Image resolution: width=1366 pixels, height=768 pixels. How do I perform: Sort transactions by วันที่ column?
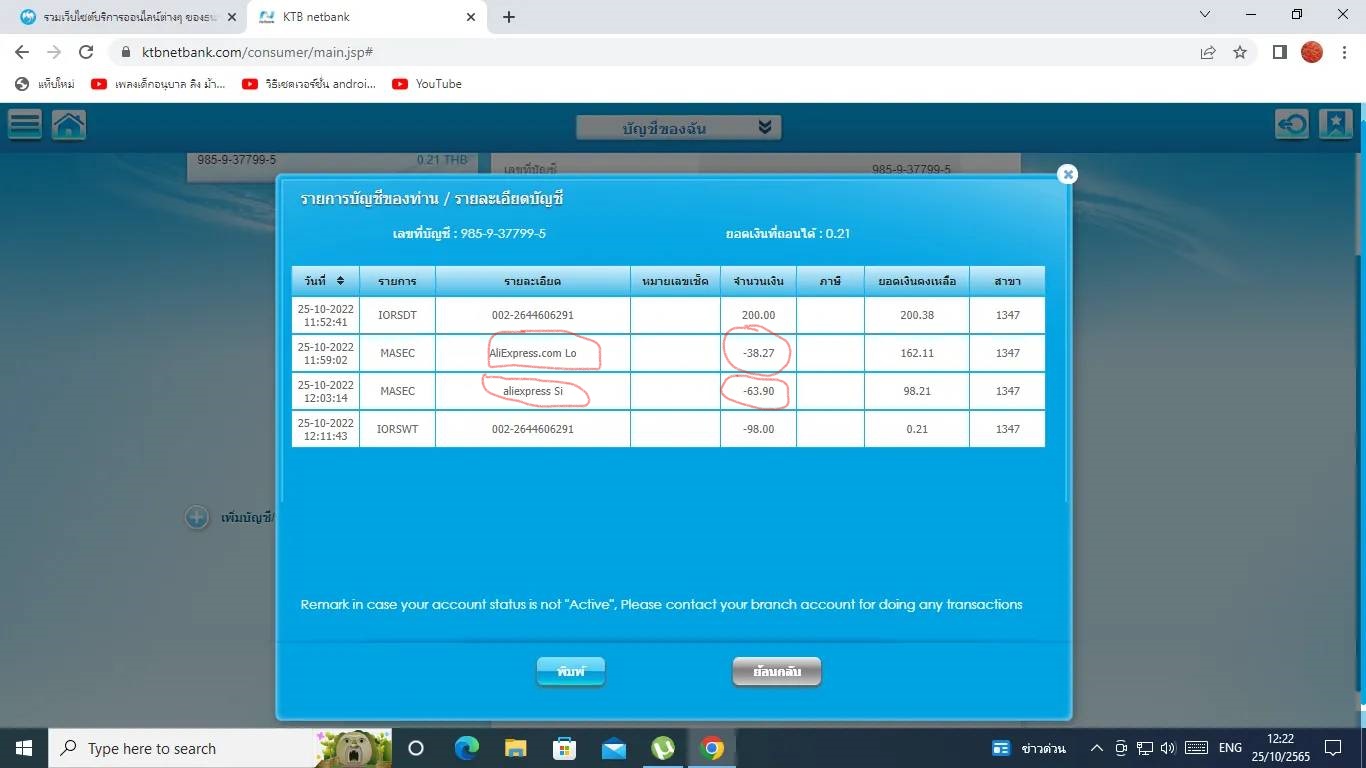pyautogui.click(x=325, y=281)
